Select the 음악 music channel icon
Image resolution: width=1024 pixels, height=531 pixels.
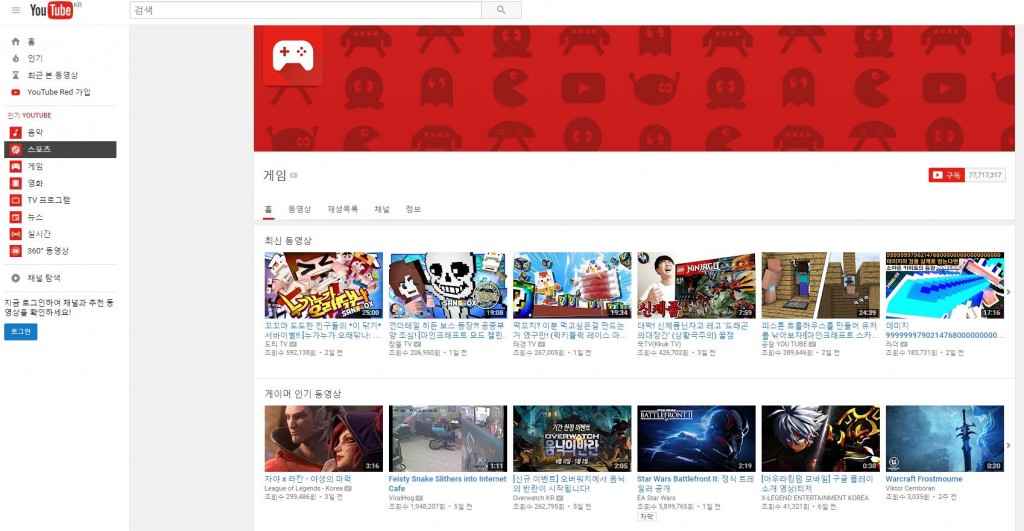pyautogui.click(x=16, y=133)
